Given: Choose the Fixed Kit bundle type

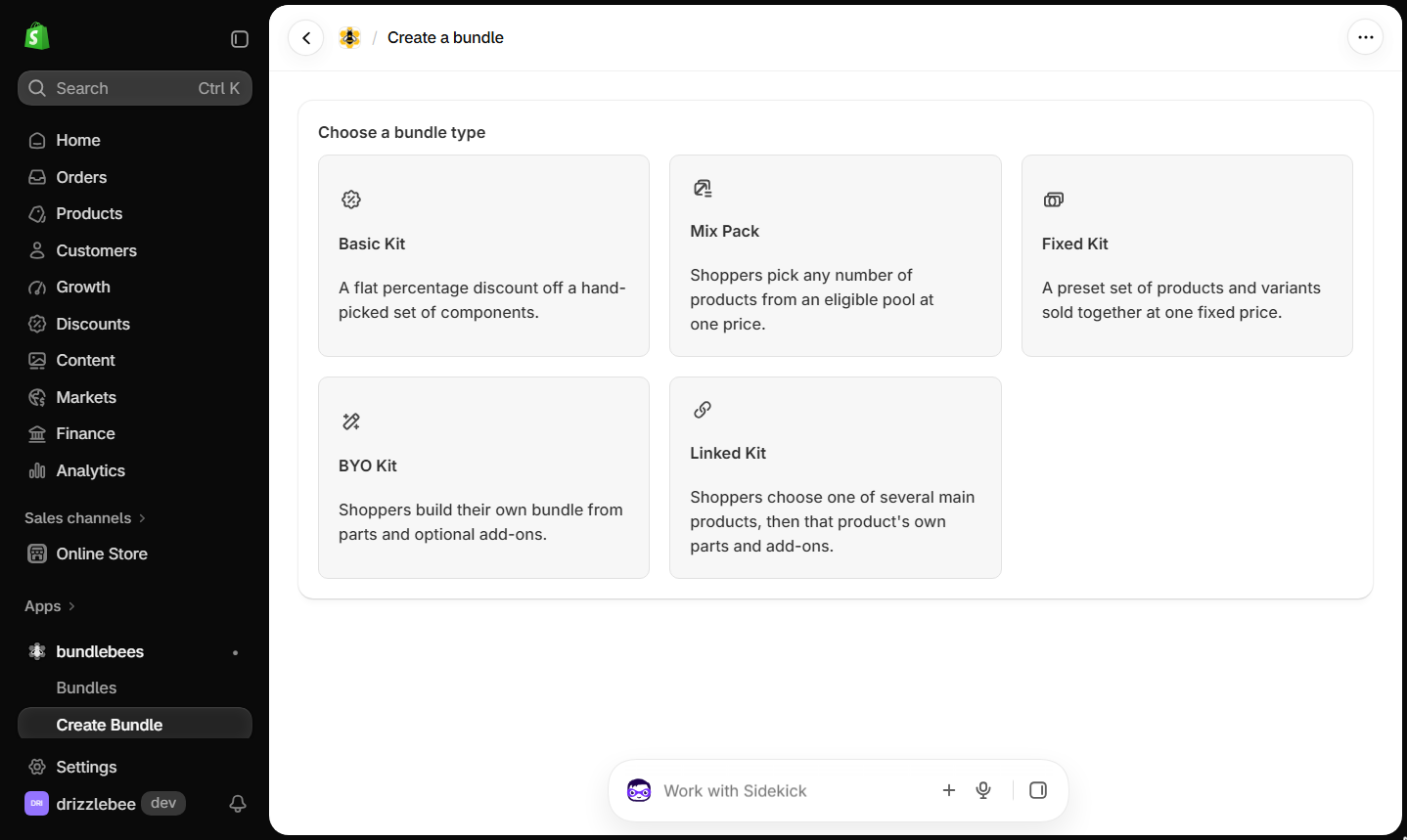Looking at the screenshot, I should [1187, 256].
